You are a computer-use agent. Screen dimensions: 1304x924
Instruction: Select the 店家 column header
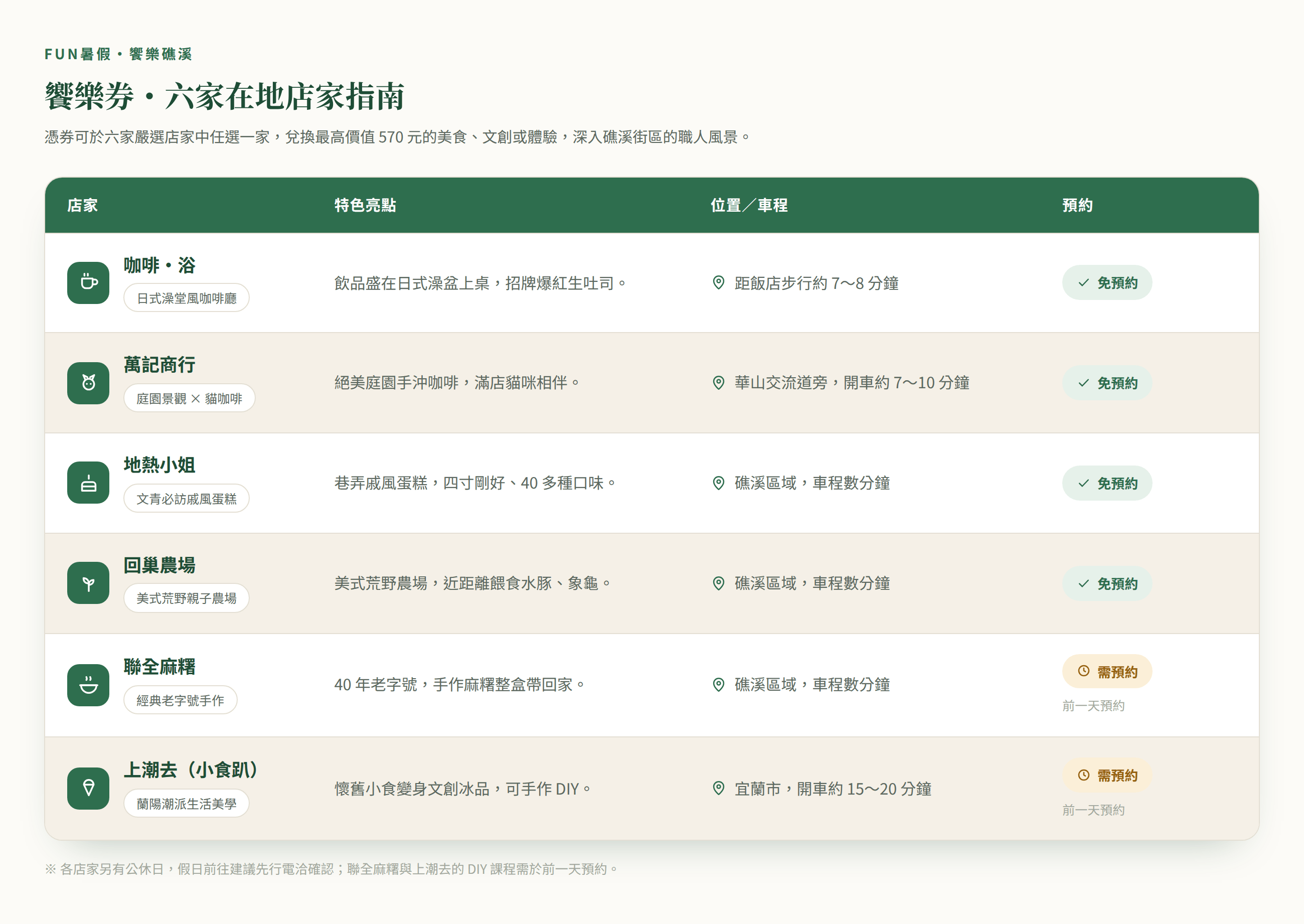click(x=82, y=205)
